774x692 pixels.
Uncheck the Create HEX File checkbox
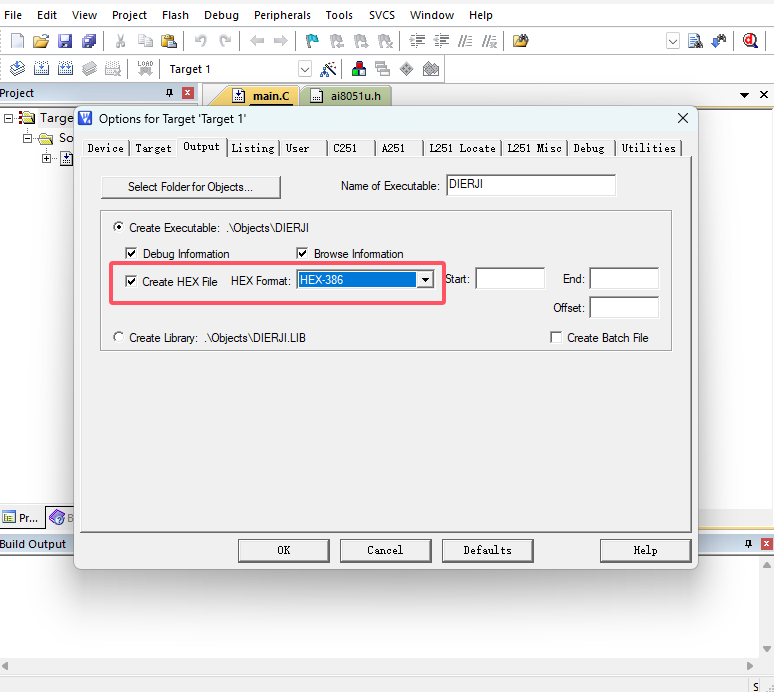coord(131,281)
